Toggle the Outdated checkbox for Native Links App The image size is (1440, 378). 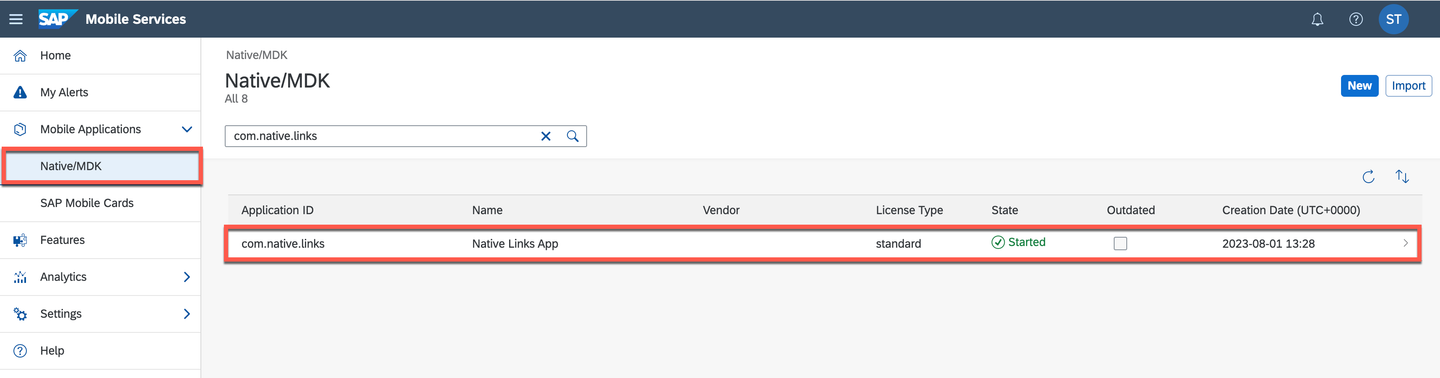tap(1120, 243)
